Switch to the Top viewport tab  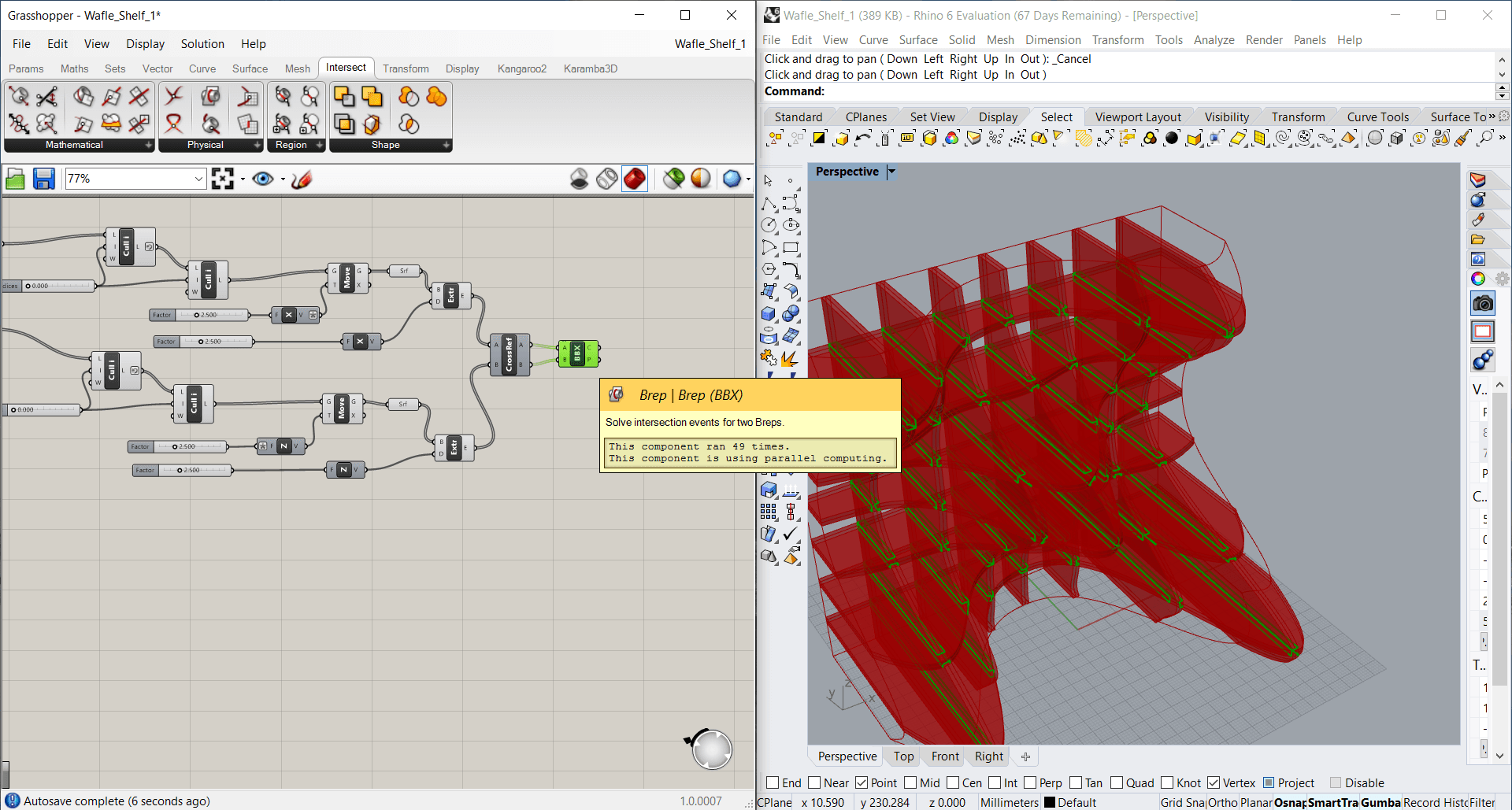click(903, 756)
